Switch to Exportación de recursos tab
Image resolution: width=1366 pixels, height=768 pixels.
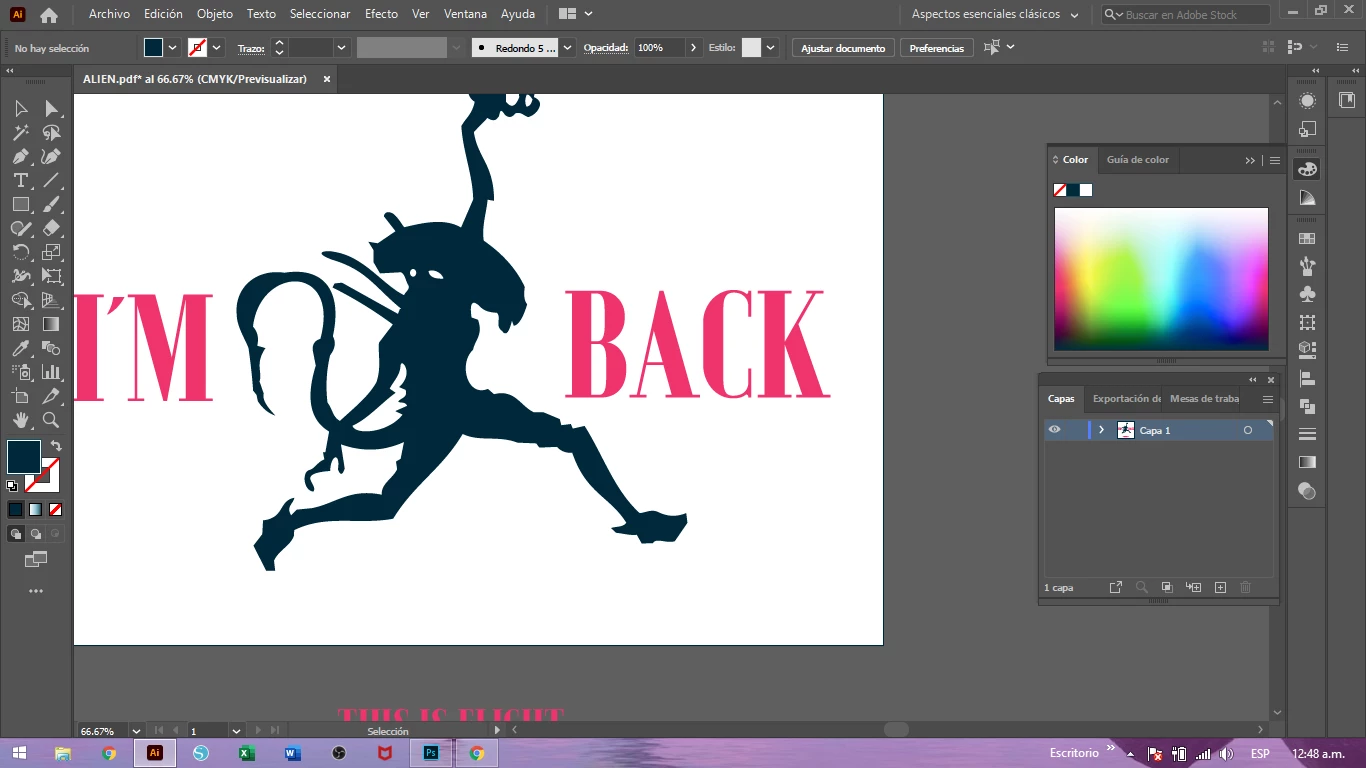tap(1126, 399)
